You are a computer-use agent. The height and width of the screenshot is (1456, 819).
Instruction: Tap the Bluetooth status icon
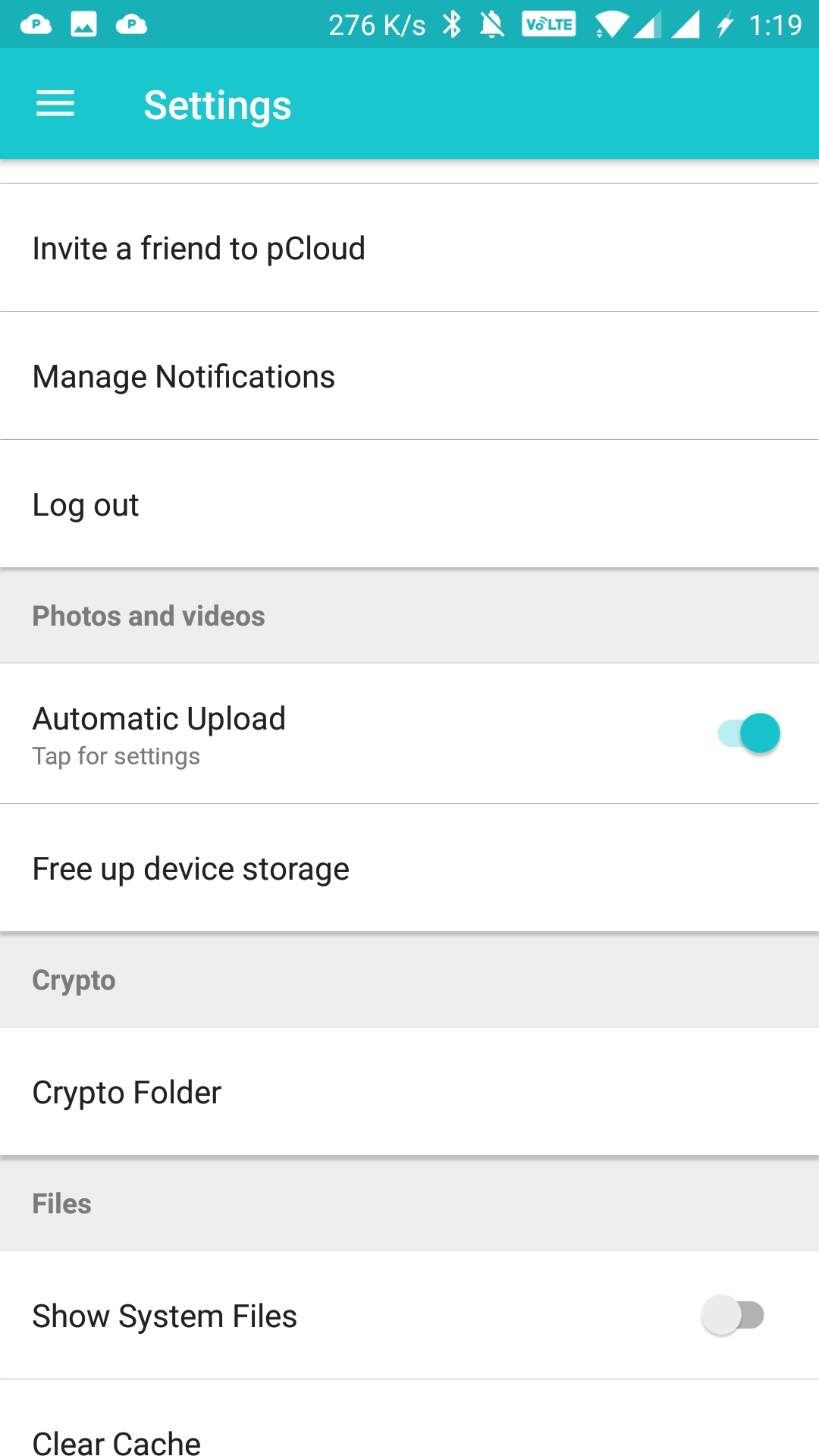(x=452, y=25)
